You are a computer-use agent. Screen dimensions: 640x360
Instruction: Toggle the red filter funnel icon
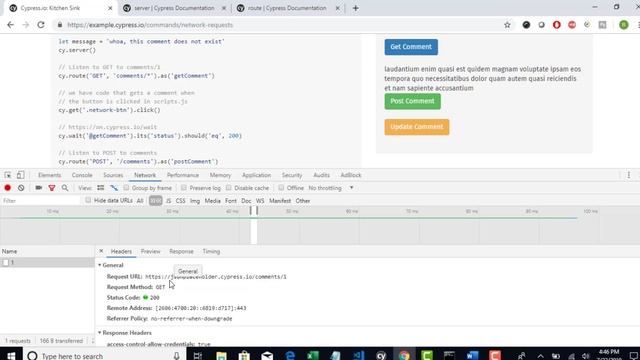pos(51,188)
